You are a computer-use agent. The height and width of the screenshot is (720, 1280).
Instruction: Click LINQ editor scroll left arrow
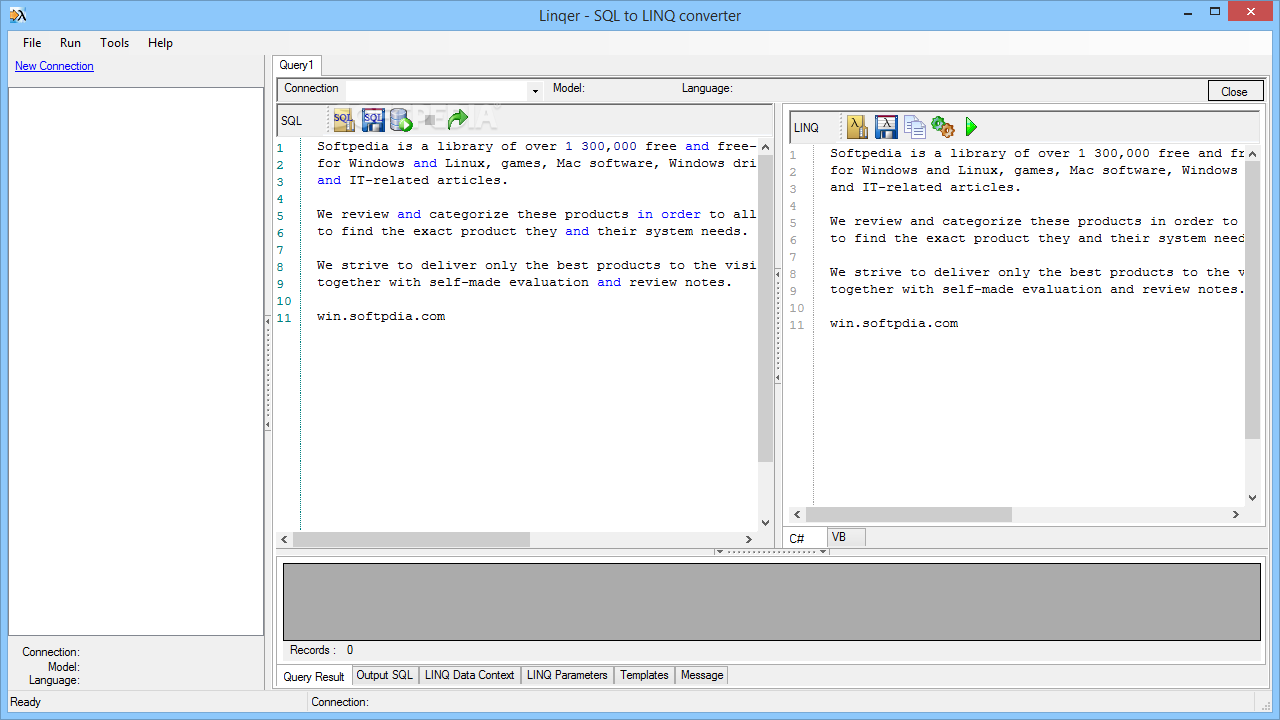click(797, 514)
